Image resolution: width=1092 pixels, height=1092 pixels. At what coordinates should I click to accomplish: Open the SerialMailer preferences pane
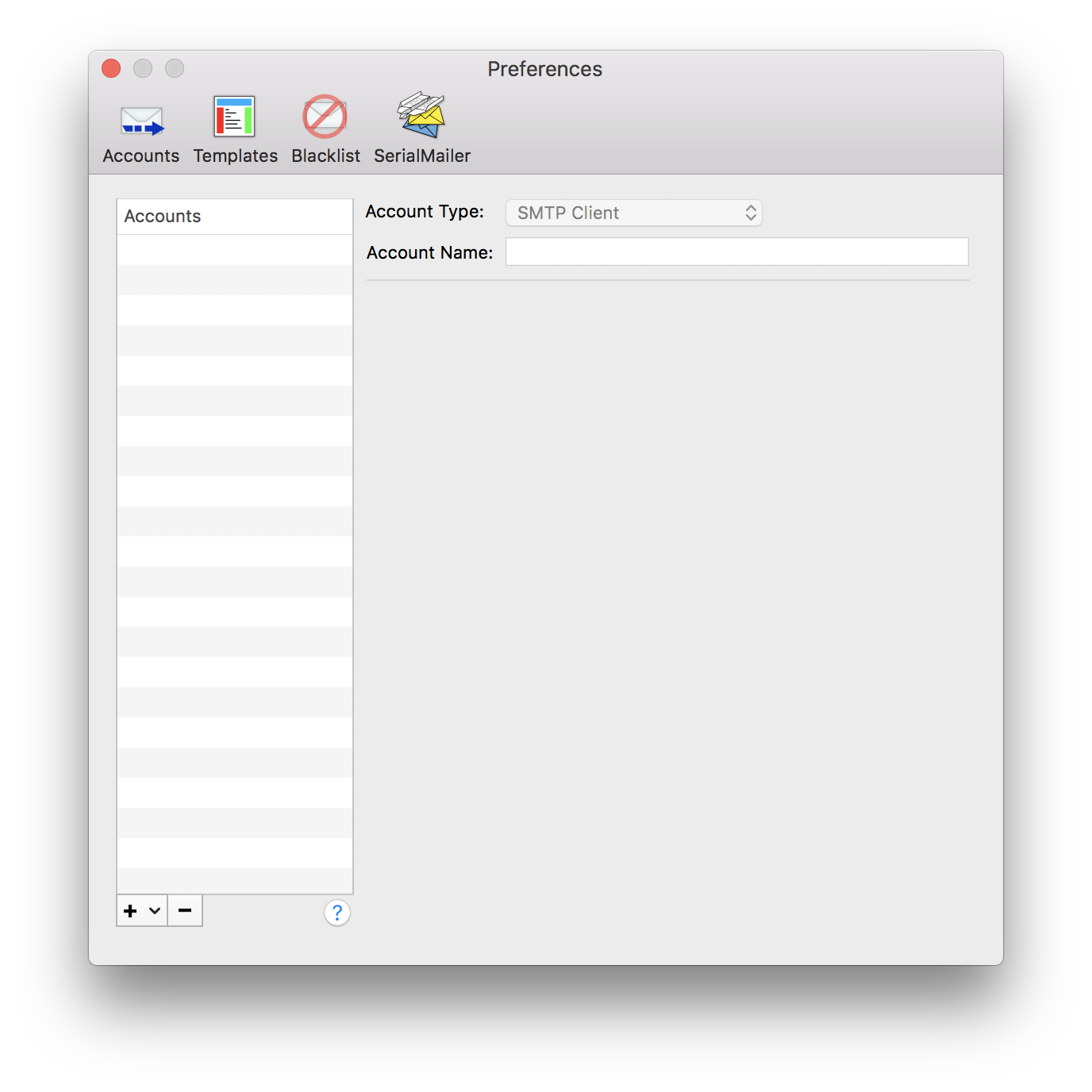pyautogui.click(x=422, y=129)
